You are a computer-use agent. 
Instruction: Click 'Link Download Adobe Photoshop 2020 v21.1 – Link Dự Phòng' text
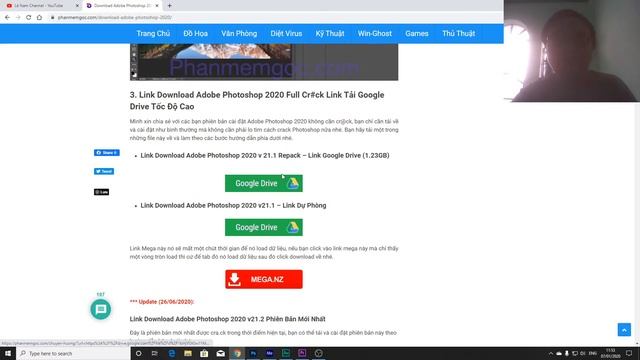[233, 205]
